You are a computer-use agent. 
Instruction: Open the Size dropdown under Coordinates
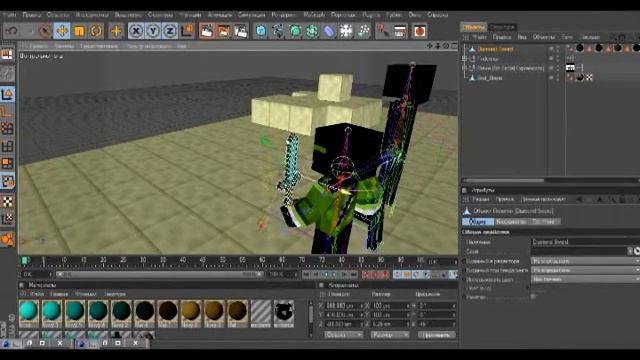click(390, 335)
